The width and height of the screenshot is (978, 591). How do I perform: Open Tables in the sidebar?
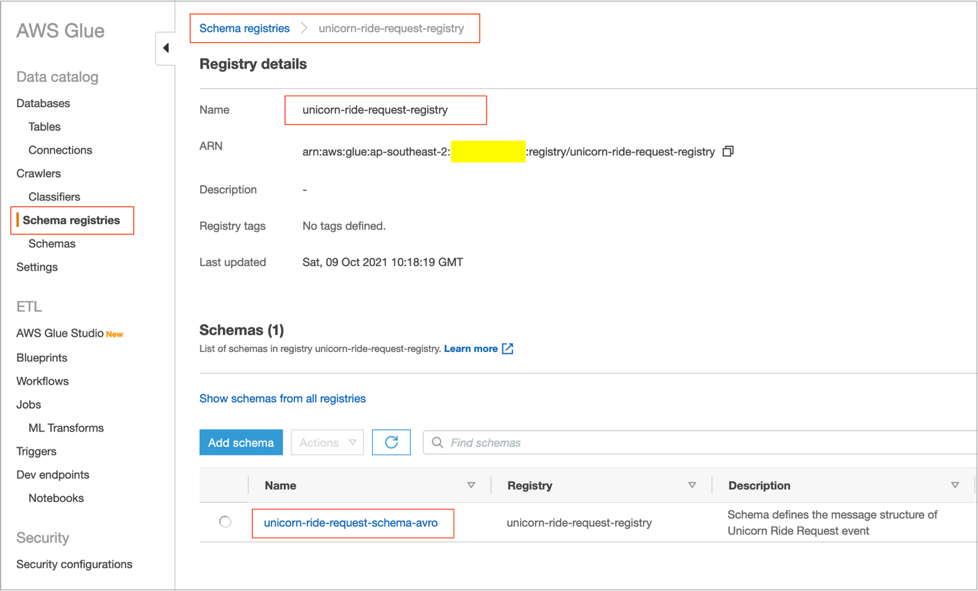pos(44,127)
